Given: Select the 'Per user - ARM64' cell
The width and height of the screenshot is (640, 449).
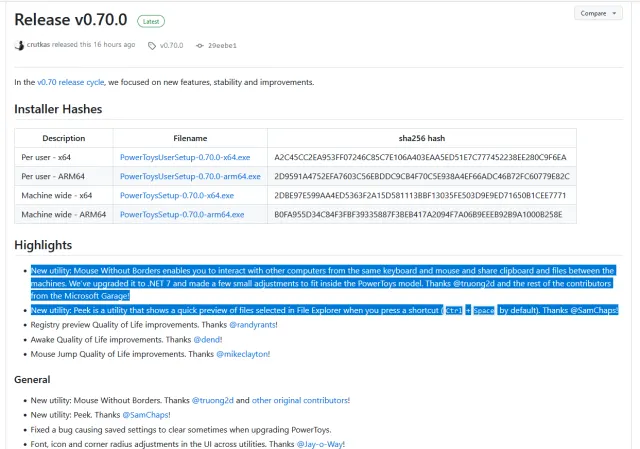Looking at the screenshot, I should tap(64, 176).
